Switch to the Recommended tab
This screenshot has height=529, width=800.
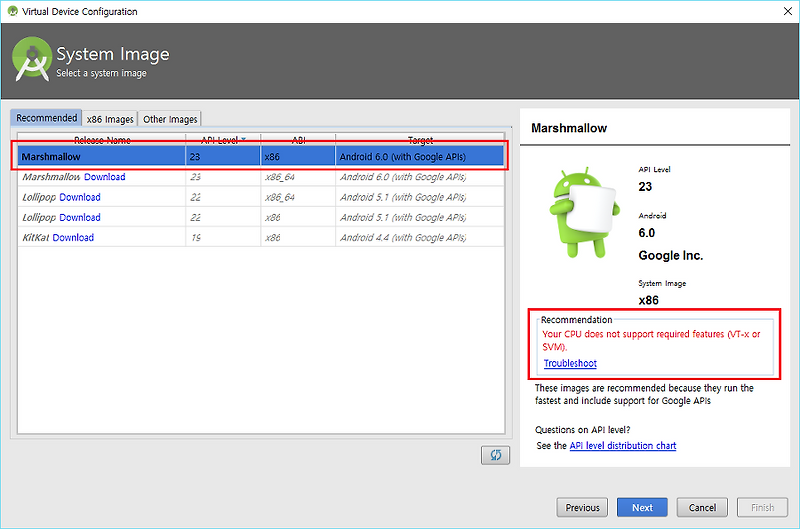[46, 118]
